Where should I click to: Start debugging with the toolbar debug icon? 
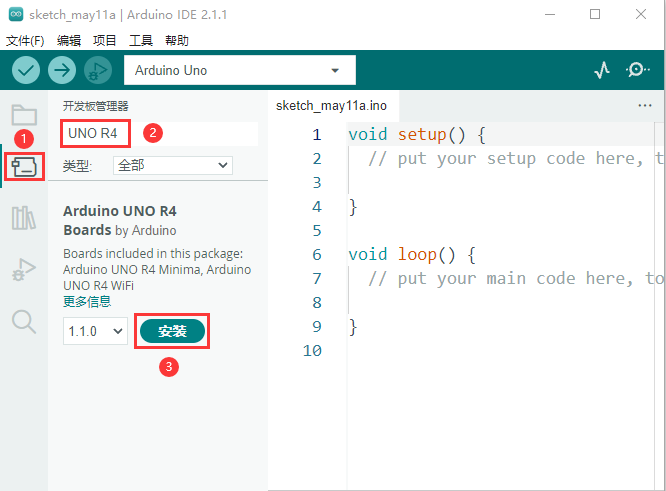pyautogui.click(x=98, y=70)
